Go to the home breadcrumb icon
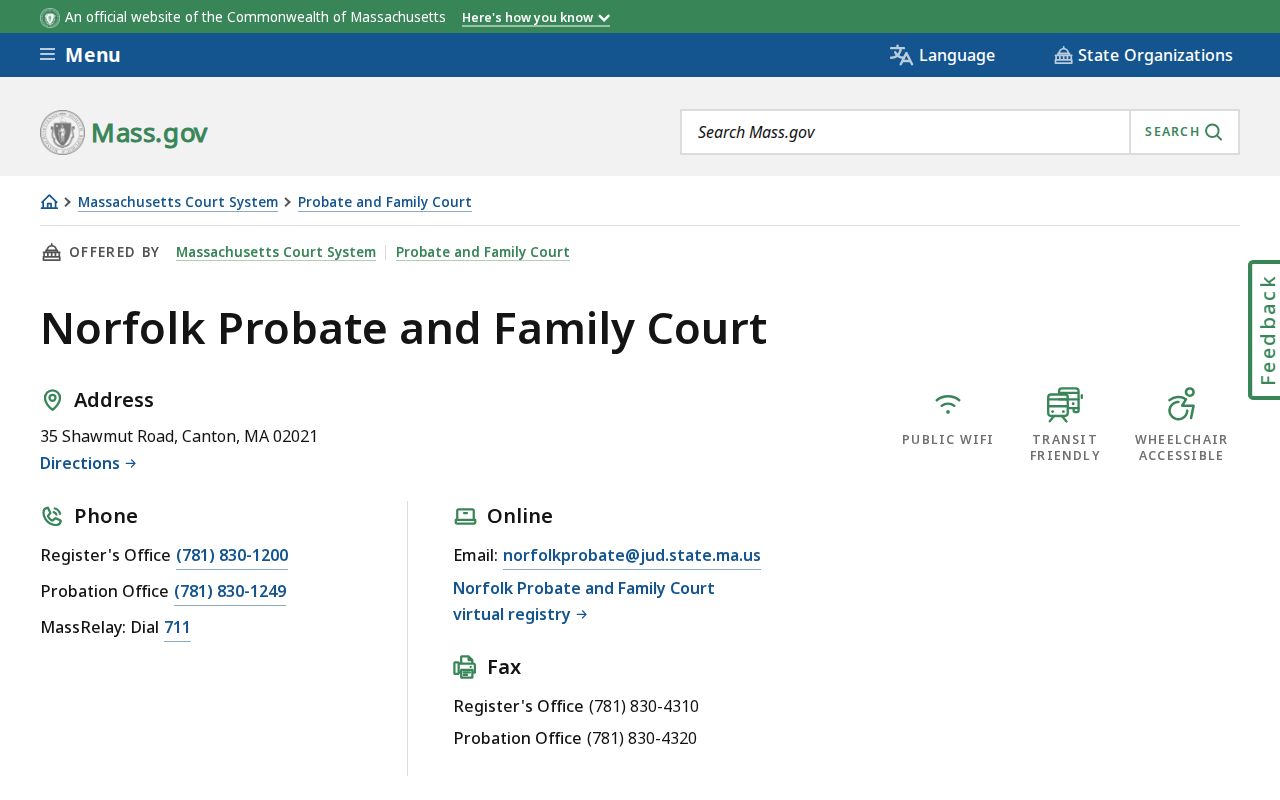 (x=49, y=202)
